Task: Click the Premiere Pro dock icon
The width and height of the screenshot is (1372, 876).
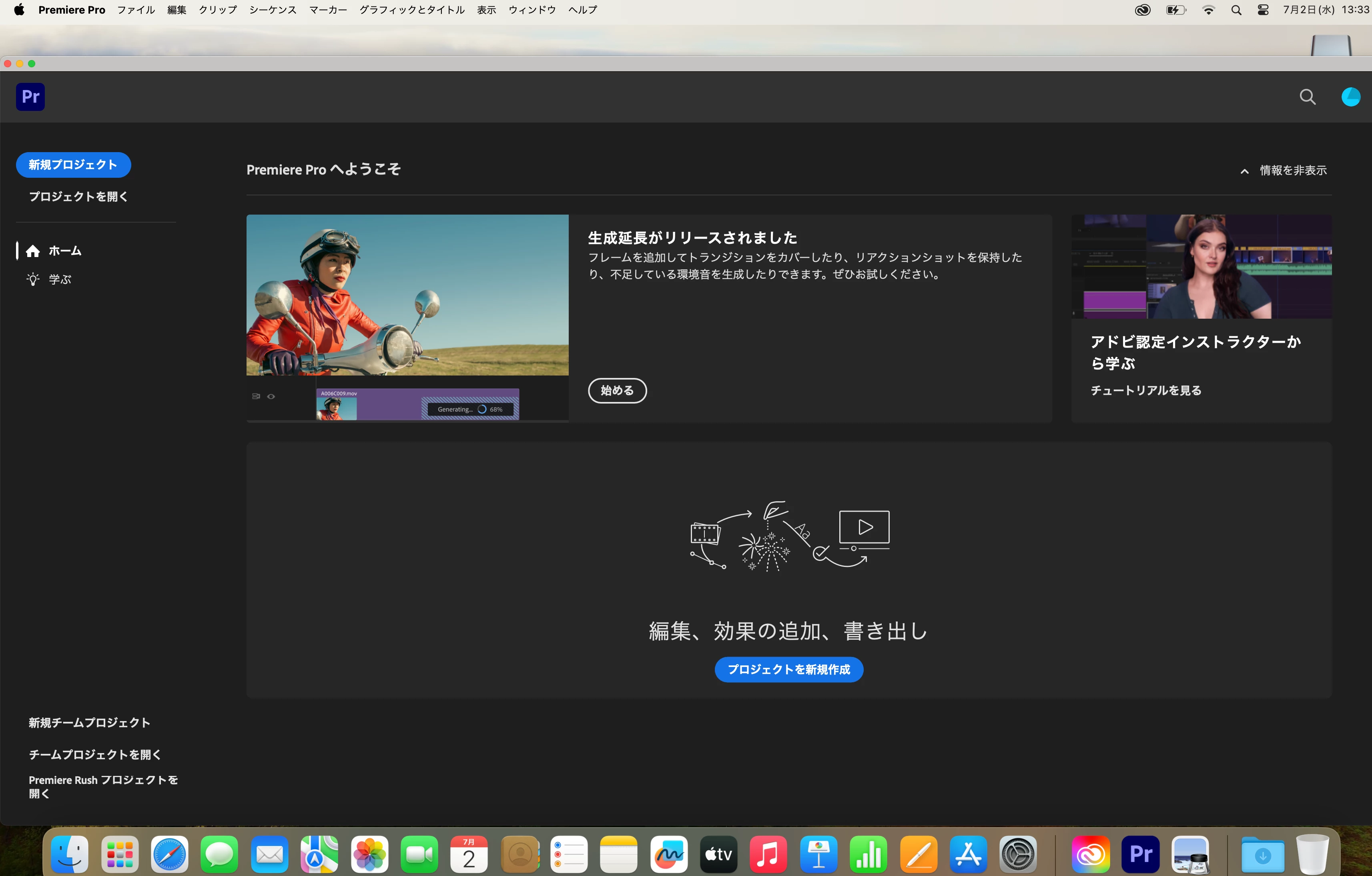Action: pos(1140,854)
